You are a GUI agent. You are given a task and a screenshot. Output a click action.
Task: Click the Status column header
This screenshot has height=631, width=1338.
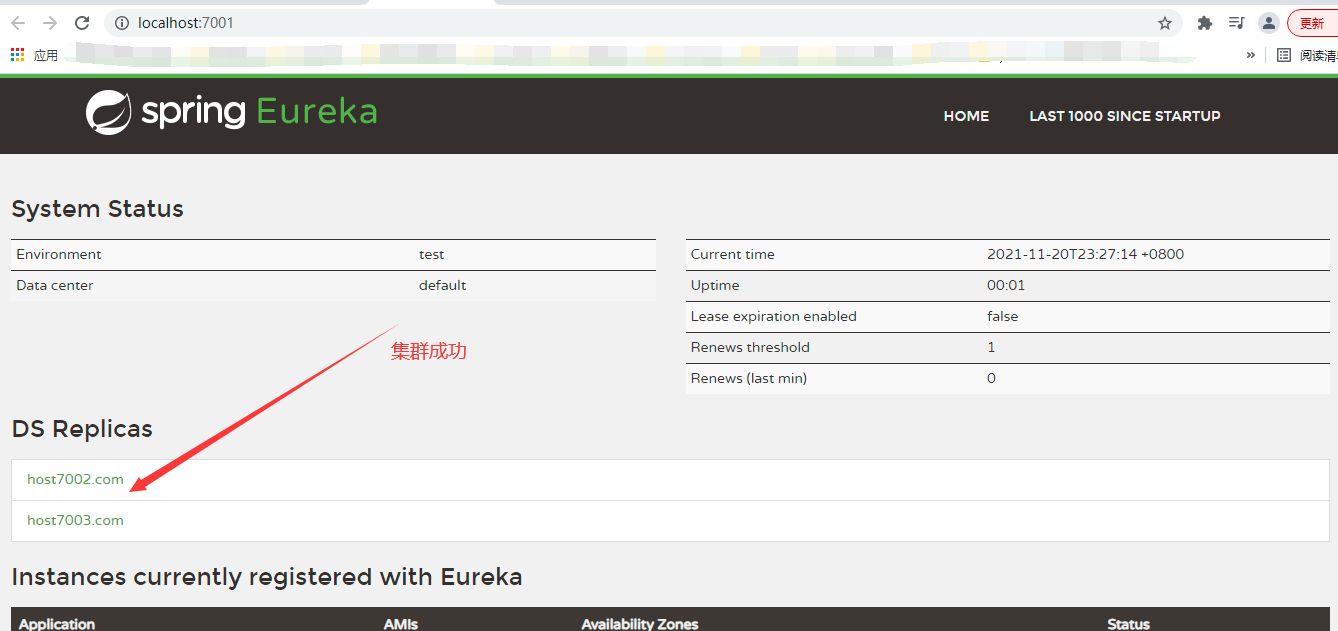[x=1129, y=624]
